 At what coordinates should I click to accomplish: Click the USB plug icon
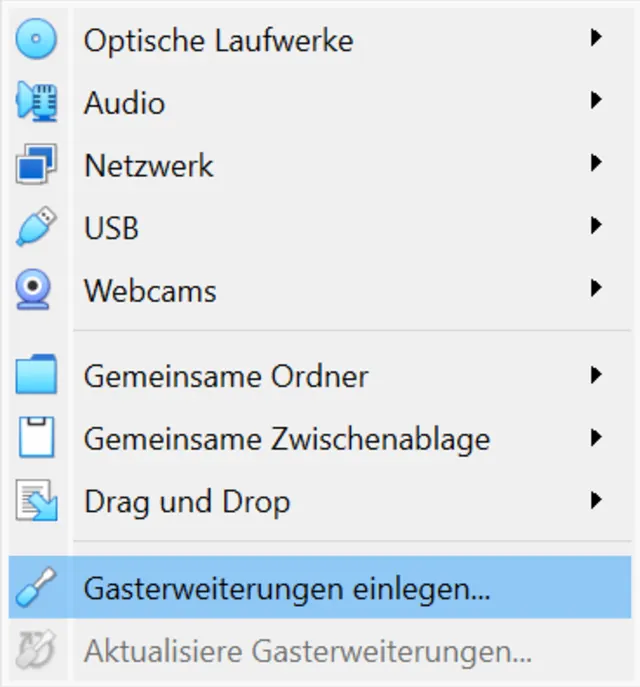coord(36,228)
